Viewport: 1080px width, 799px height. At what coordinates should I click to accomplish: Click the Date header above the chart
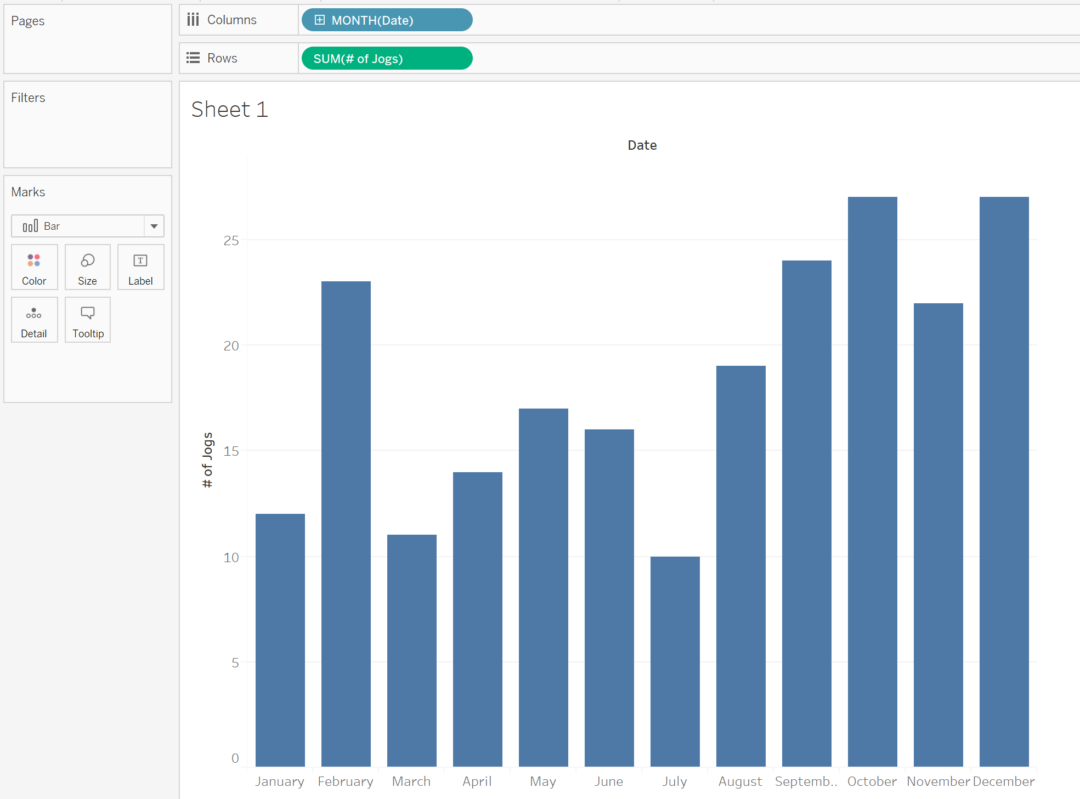point(642,145)
